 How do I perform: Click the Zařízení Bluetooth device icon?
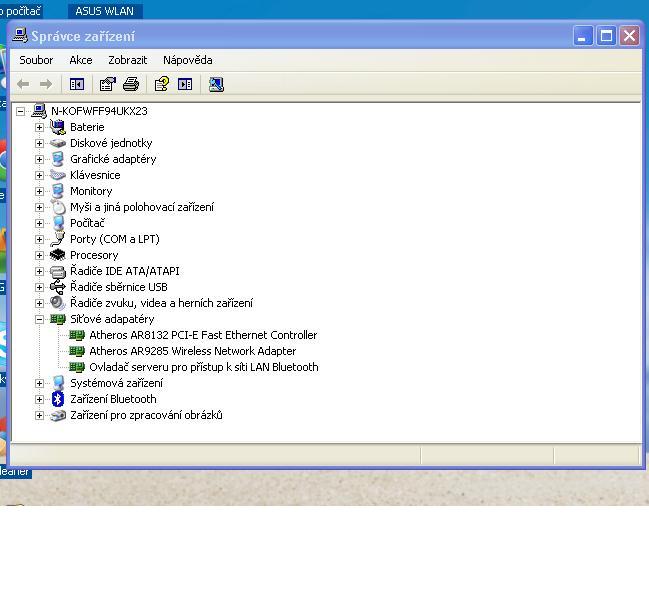coord(58,399)
